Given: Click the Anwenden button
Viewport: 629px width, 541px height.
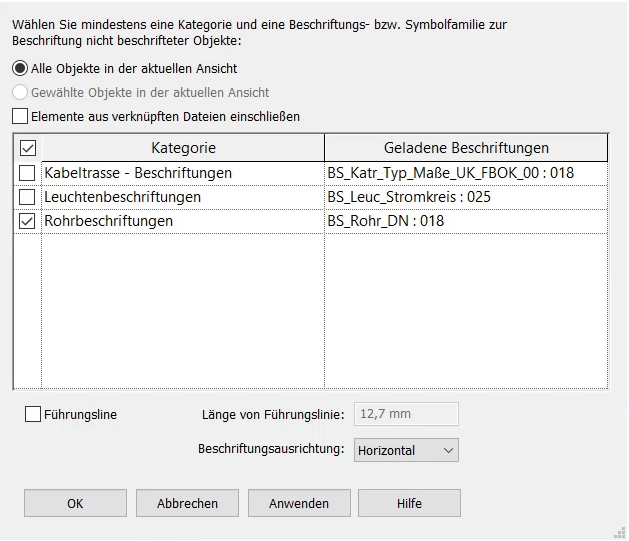Looking at the screenshot, I should (x=299, y=503).
